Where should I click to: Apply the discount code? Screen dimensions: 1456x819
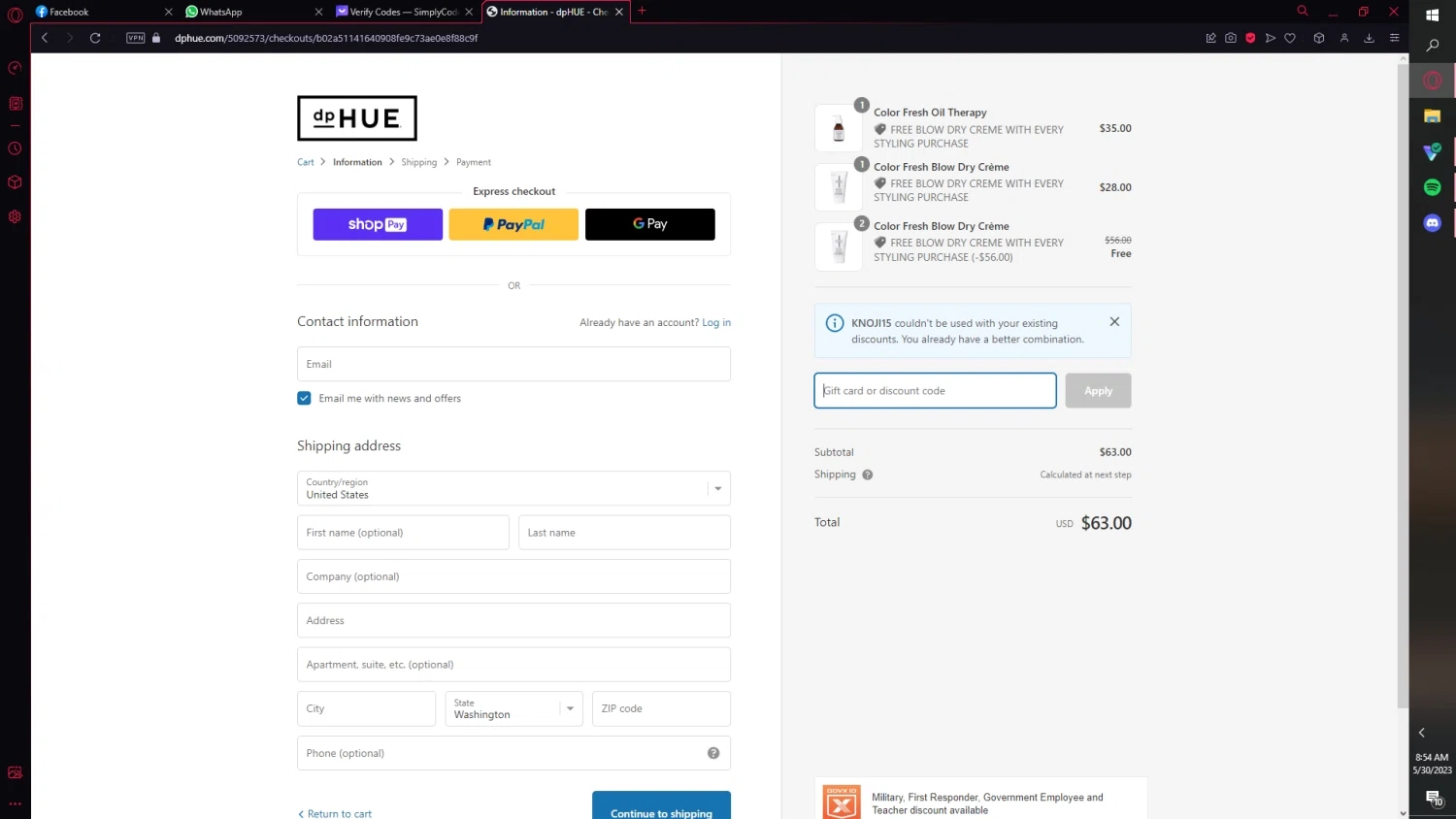1098,390
